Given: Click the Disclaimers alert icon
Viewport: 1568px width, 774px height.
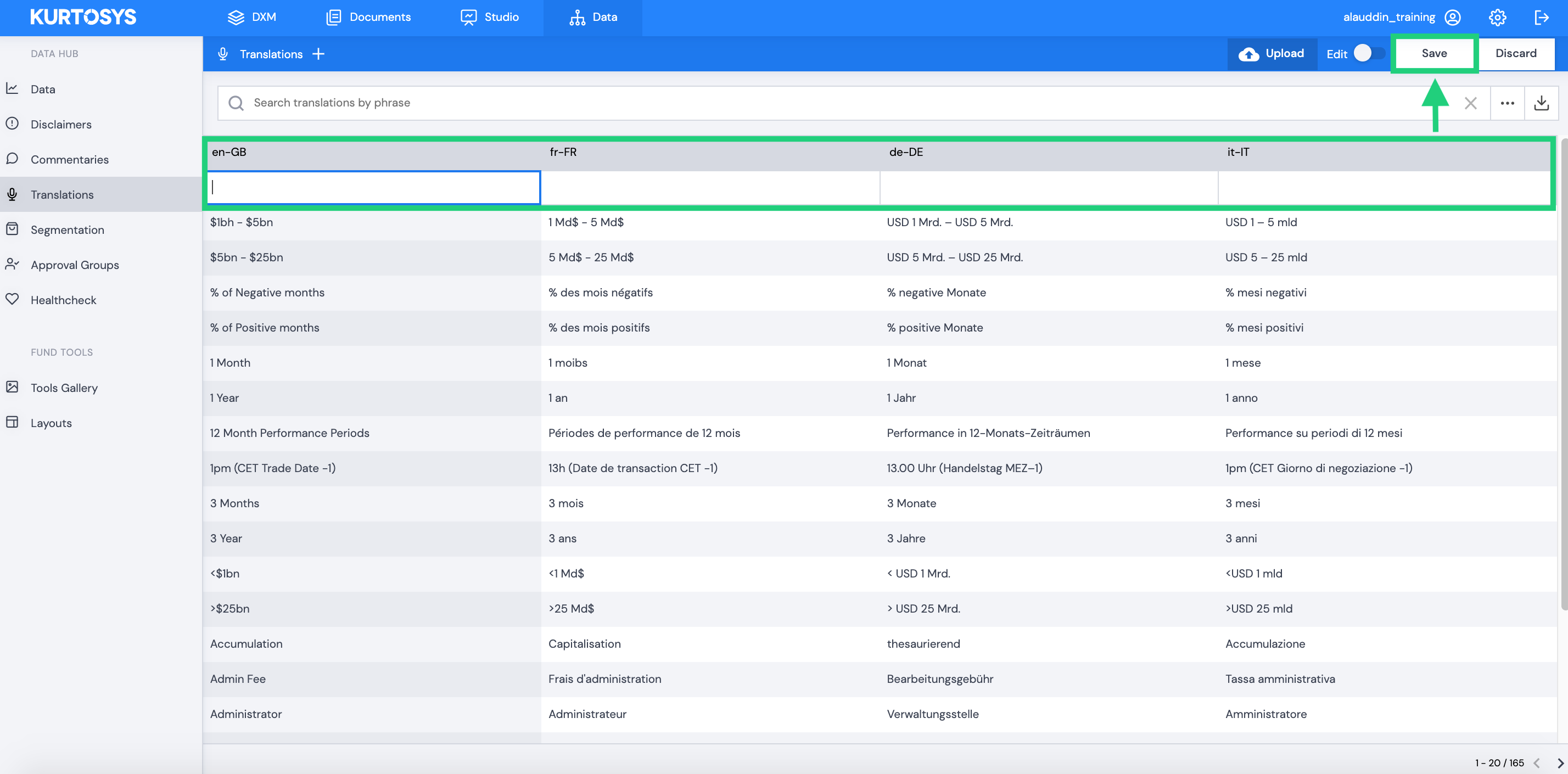Looking at the screenshot, I should [12, 124].
